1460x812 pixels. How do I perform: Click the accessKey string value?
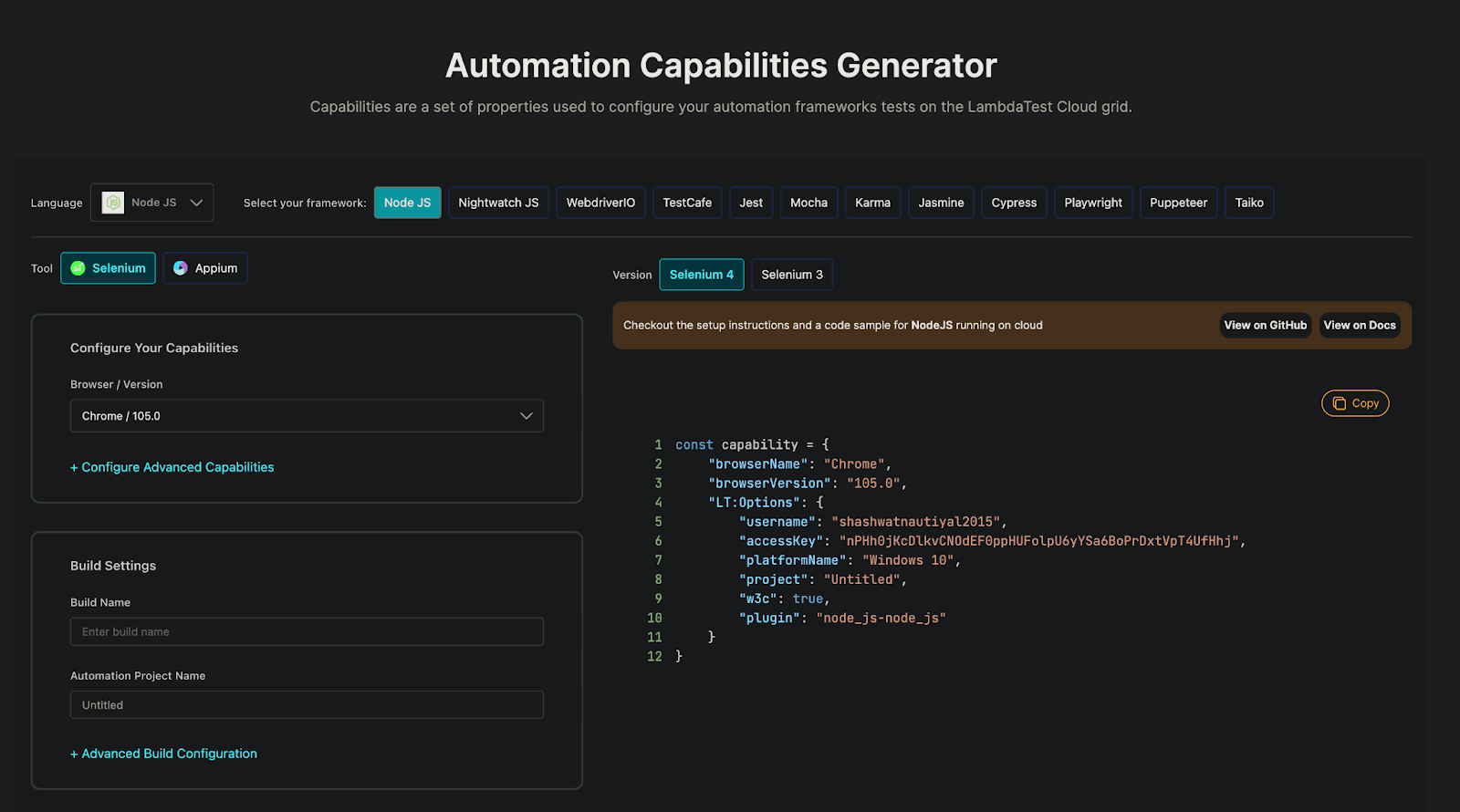[1038, 541]
